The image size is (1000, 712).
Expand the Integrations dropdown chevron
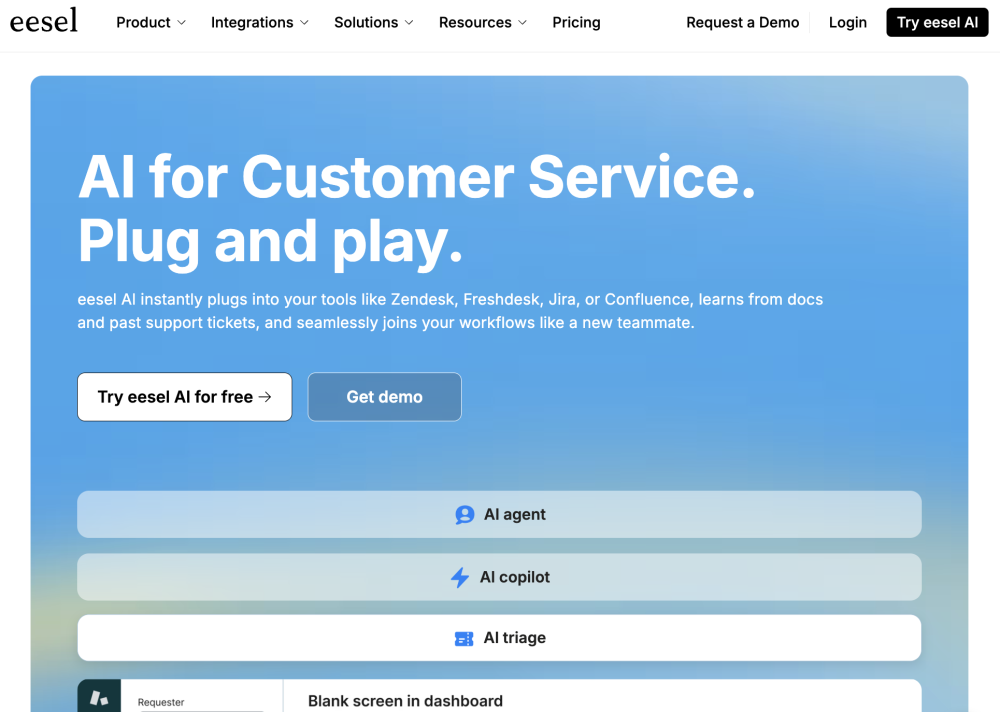[304, 23]
